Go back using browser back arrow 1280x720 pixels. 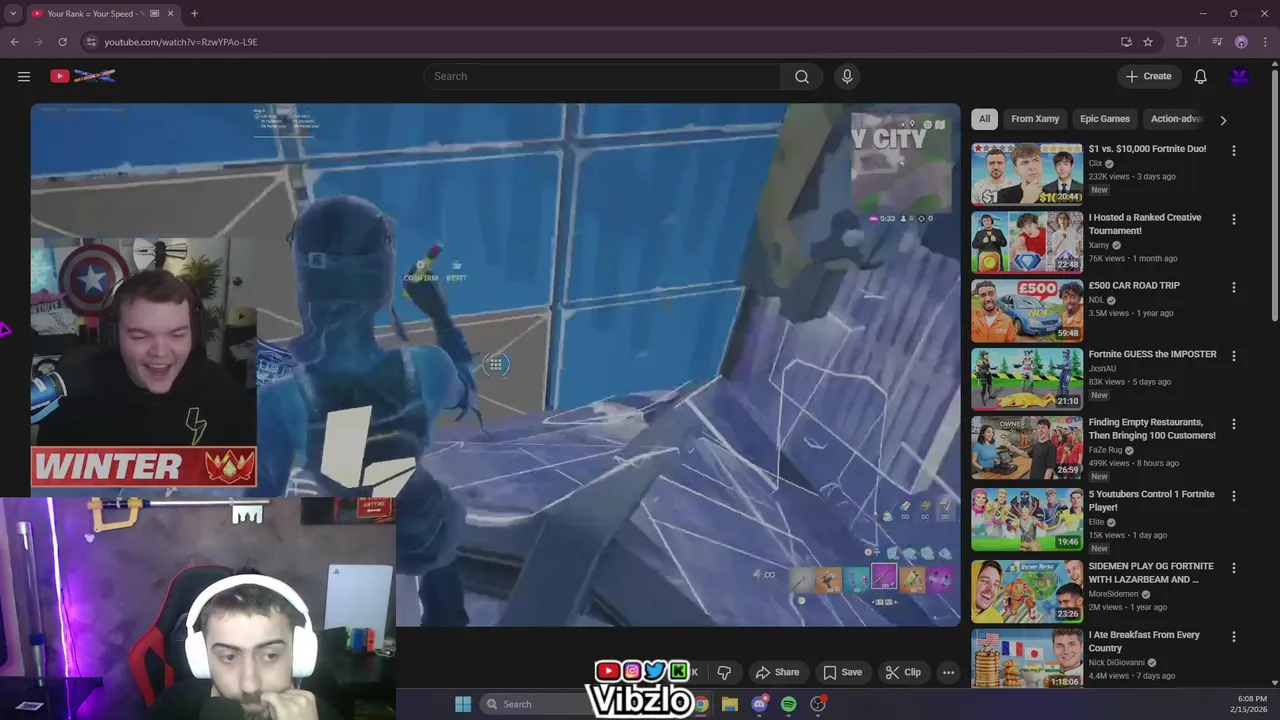(x=14, y=42)
